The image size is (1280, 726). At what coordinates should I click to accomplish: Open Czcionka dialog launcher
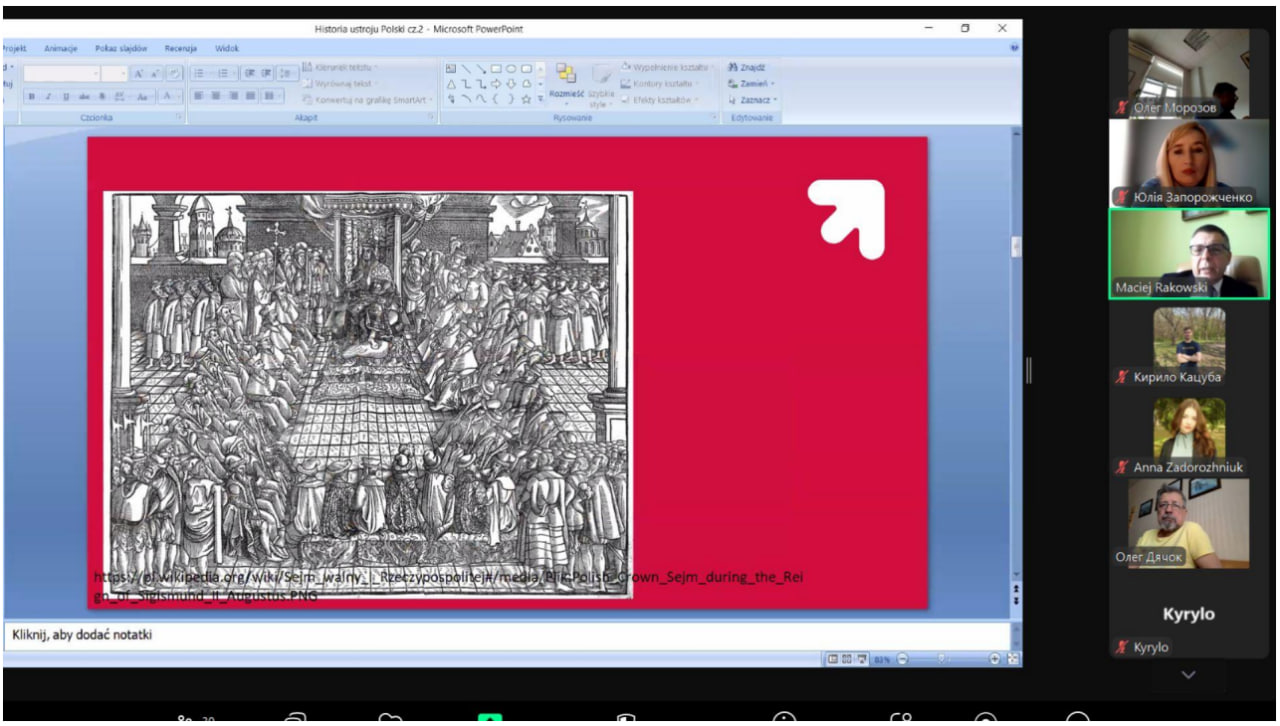click(x=179, y=117)
